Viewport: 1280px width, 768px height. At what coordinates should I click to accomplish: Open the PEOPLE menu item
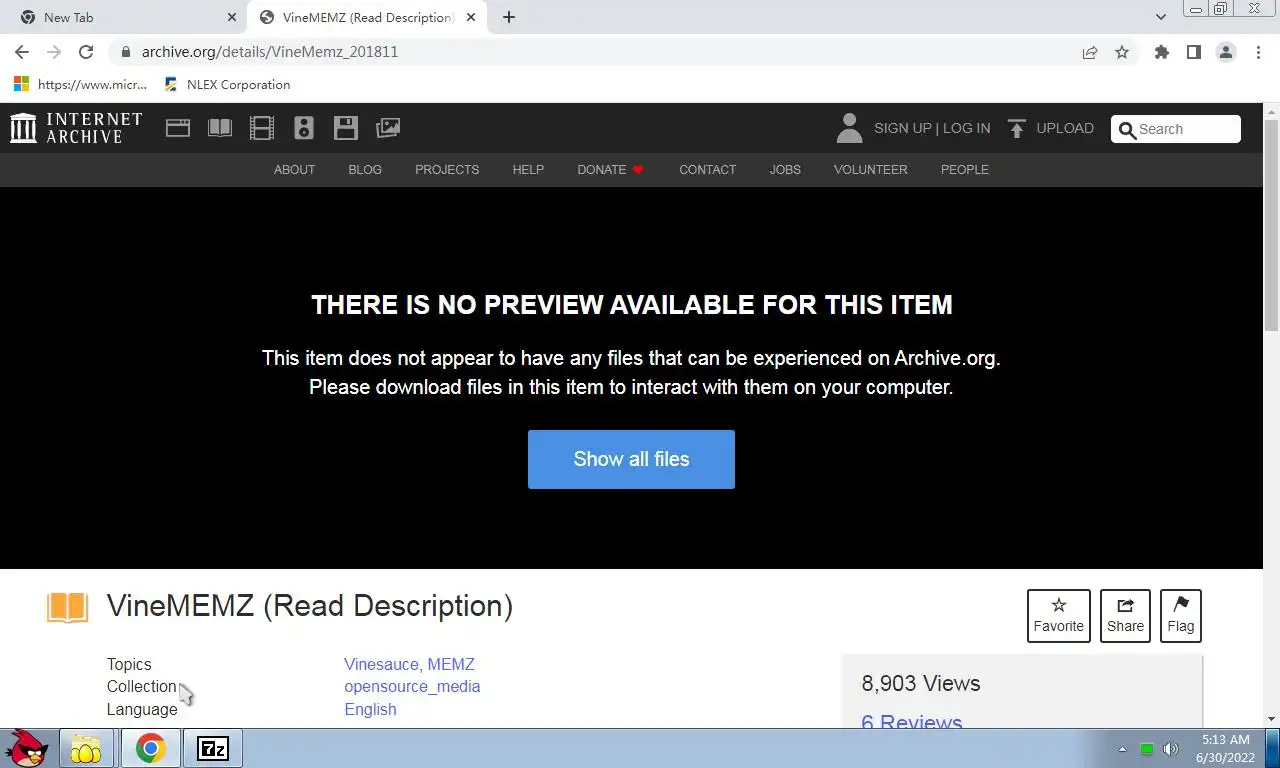[964, 170]
